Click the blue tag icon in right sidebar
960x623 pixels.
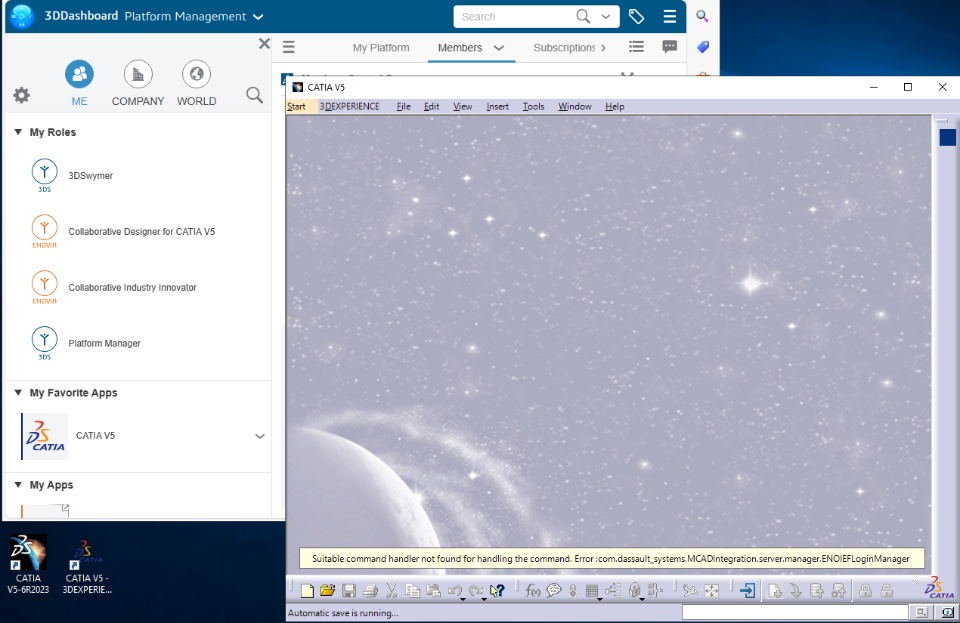click(x=703, y=47)
